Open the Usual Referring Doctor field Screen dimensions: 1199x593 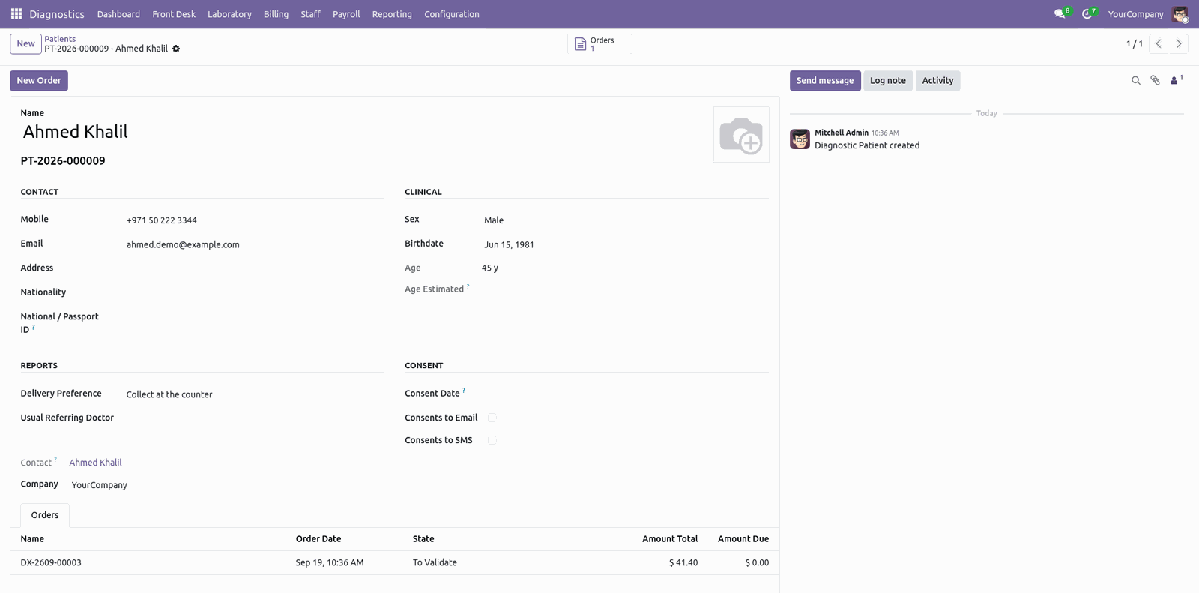254,418
